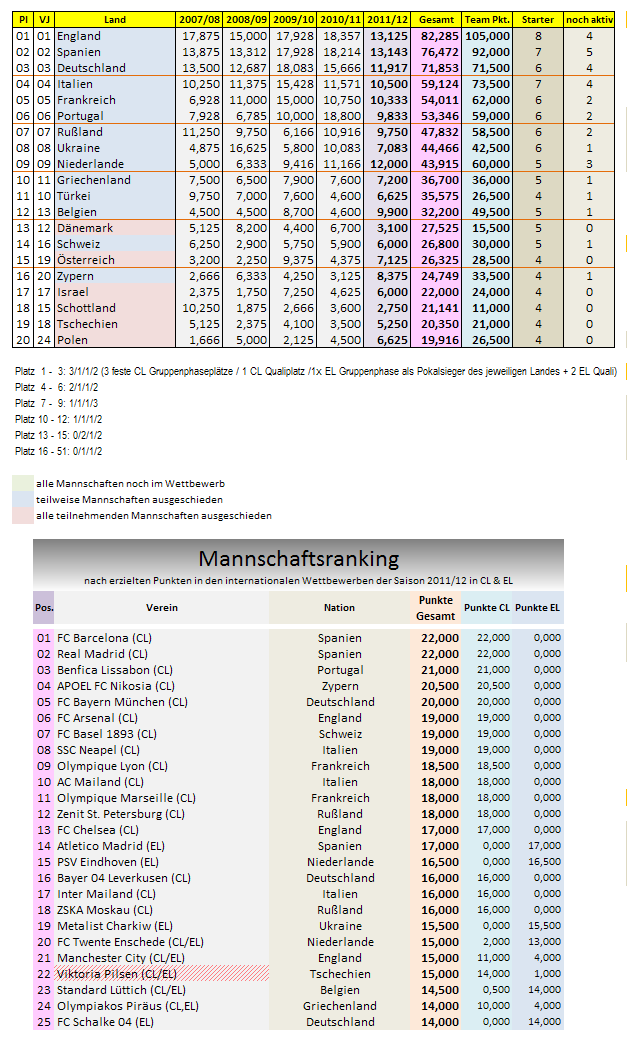Select 'Zenit St. Petersburg (CL)' club cell
Screen dimensions: 627x1039
click(162, 814)
